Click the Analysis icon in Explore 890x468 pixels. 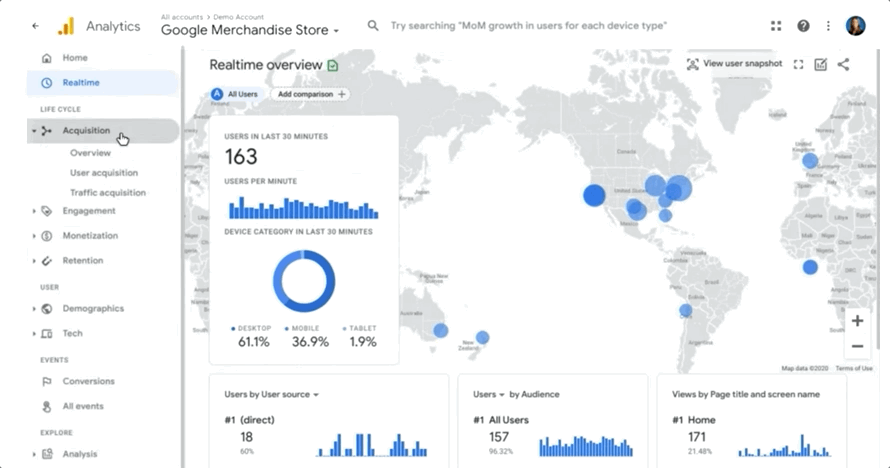click(x=47, y=454)
